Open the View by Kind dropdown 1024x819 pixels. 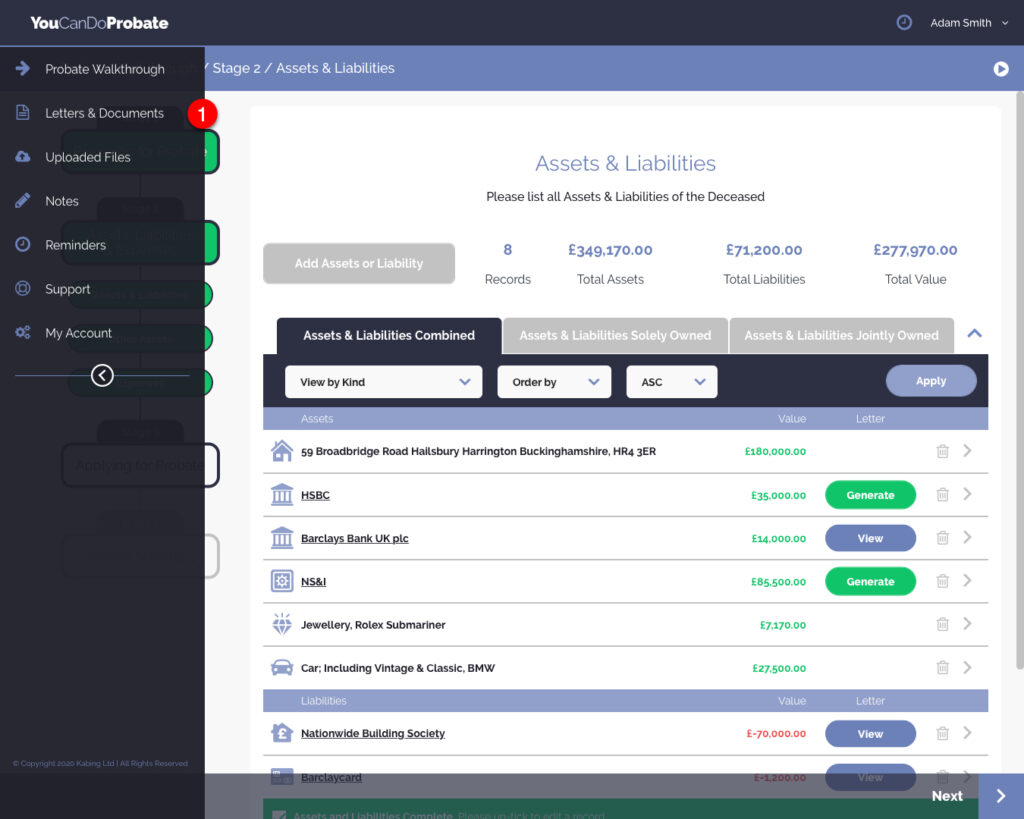pyautogui.click(x=383, y=382)
